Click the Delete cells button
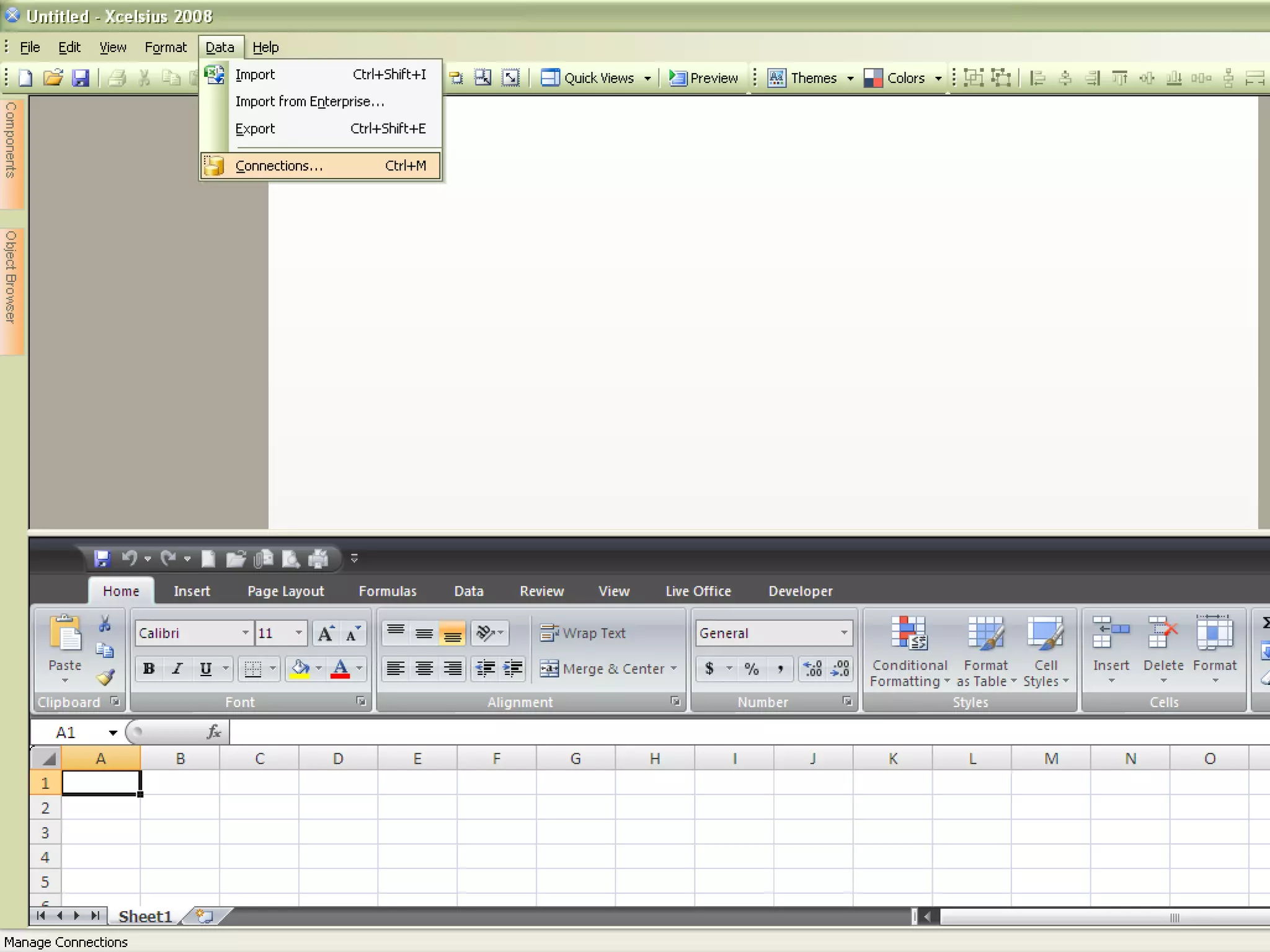 coord(1163,650)
